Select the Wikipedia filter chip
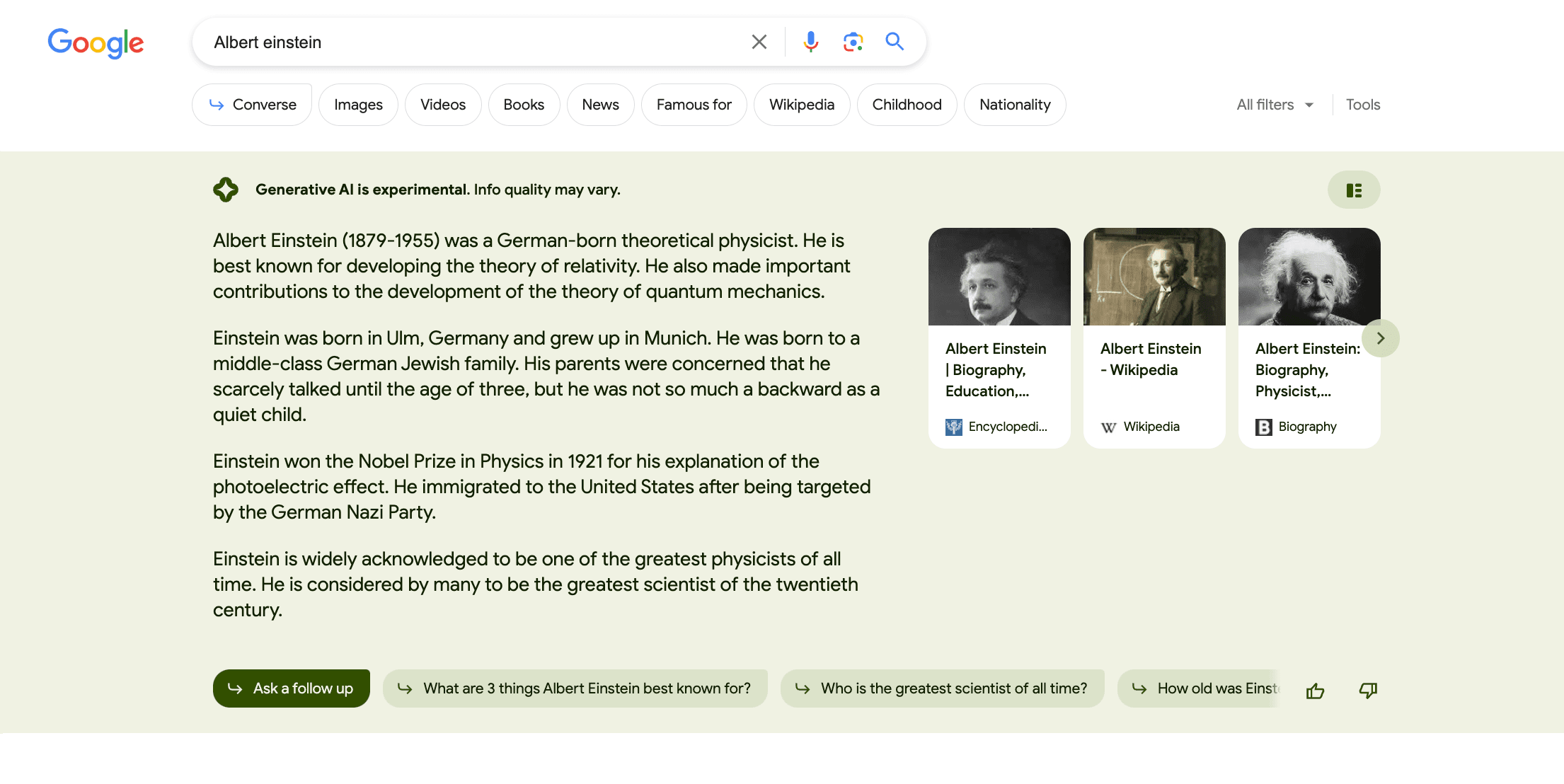Image resolution: width=1564 pixels, height=784 pixels. pyautogui.click(x=802, y=105)
